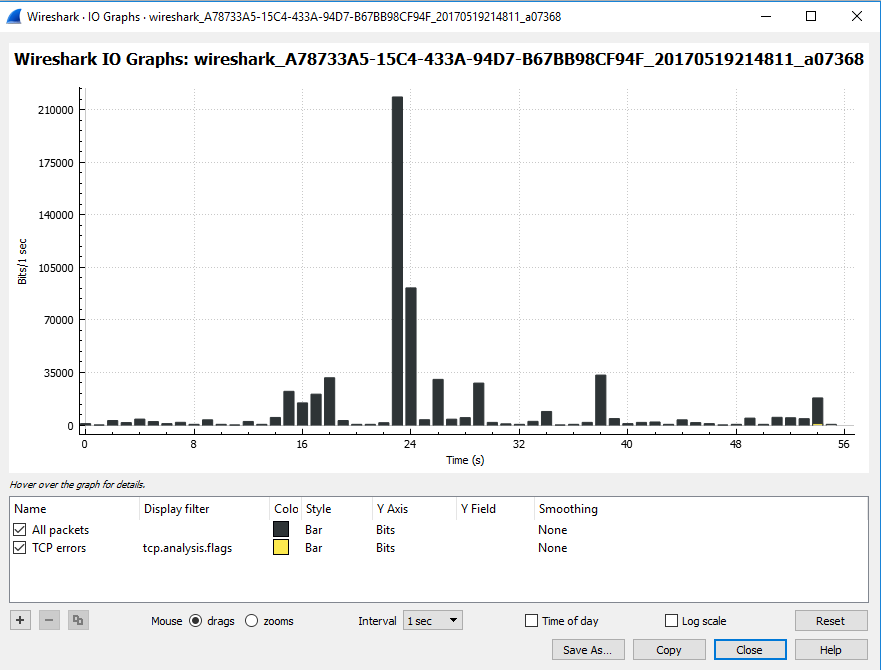This screenshot has height=670, width=881.
Task: Maximize the IO Graphs window
Action: [811, 16]
